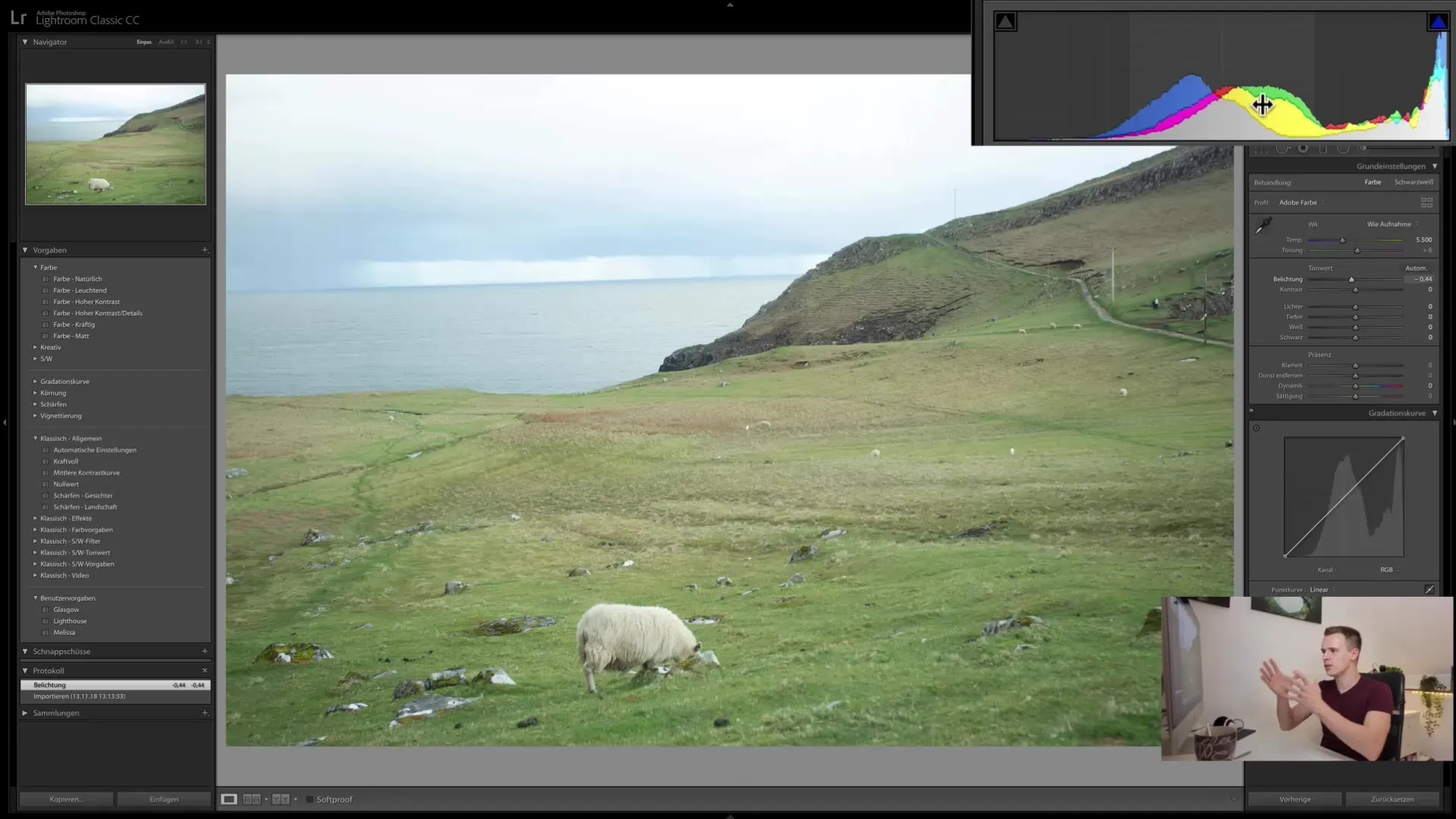This screenshot has height=819, width=1456.
Task: Collapse the Vorgaben panel
Action: 25,249
